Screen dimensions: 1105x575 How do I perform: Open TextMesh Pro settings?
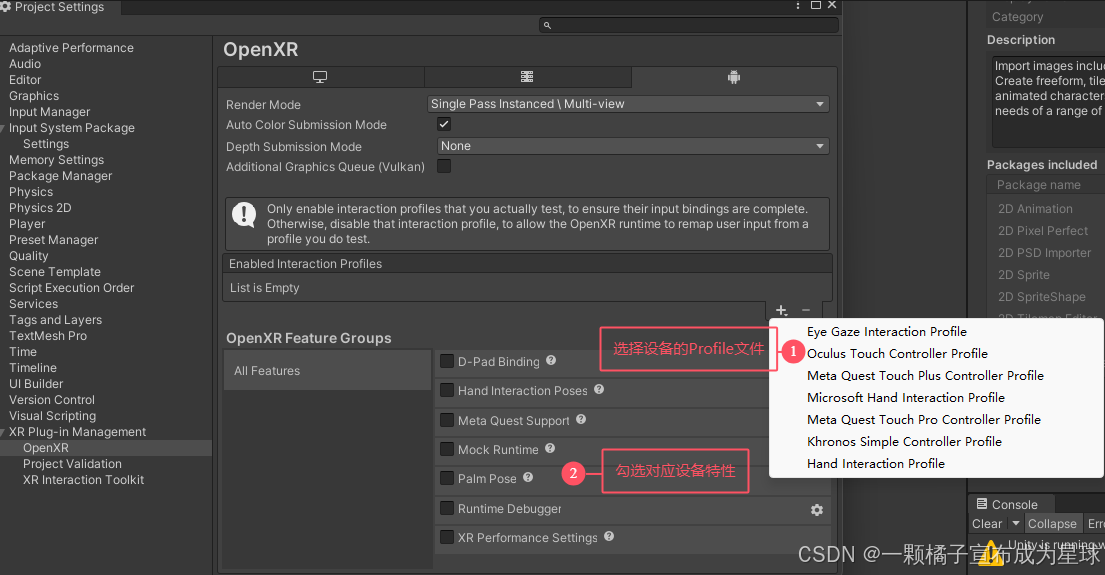click(x=48, y=335)
